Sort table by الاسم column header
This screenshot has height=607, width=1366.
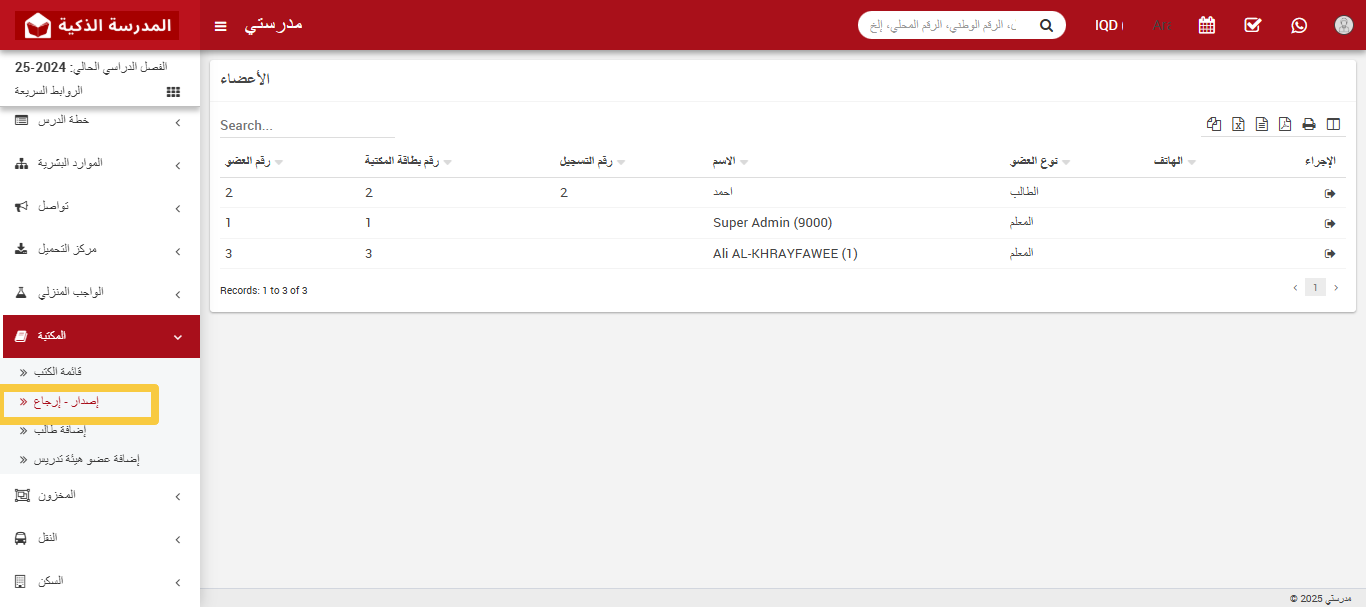[x=723, y=162]
